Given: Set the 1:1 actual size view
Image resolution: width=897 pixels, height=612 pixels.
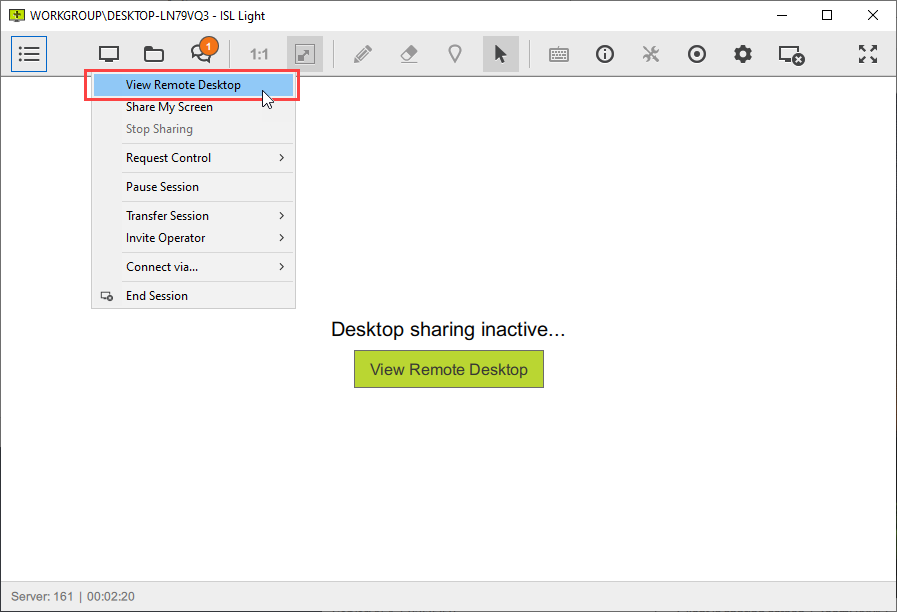Looking at the screenshot, I should click(x=259, y=54).
